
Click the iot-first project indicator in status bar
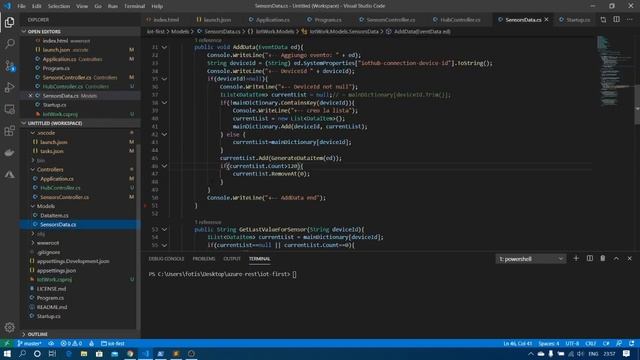(x=113, y=344)
